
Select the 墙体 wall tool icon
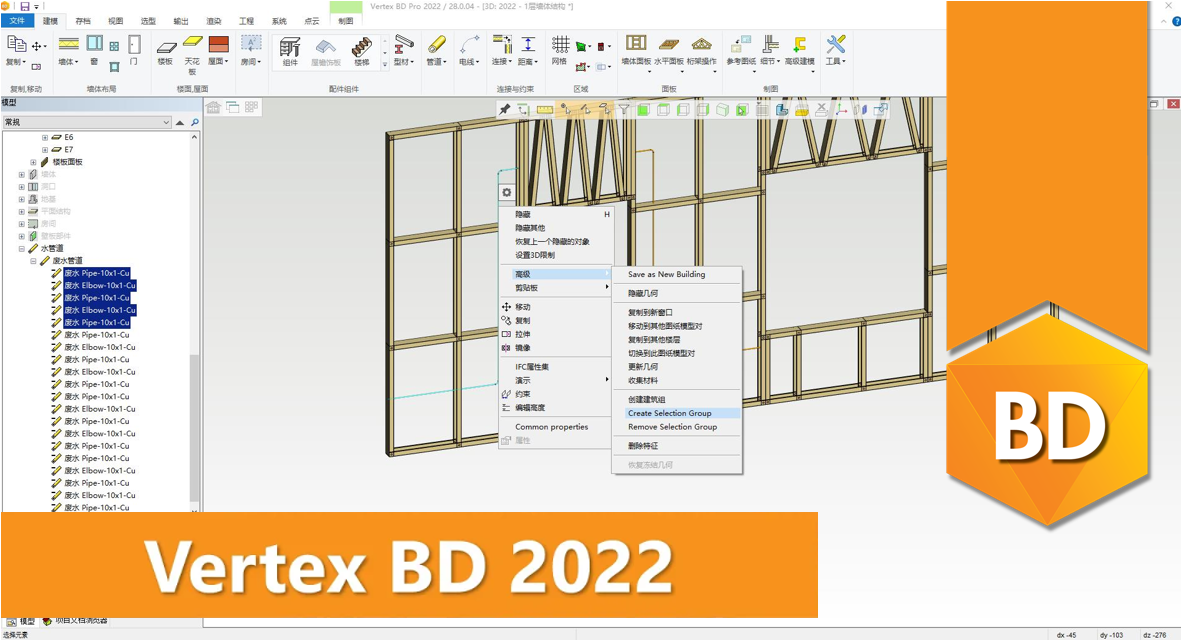coord(69,44)
